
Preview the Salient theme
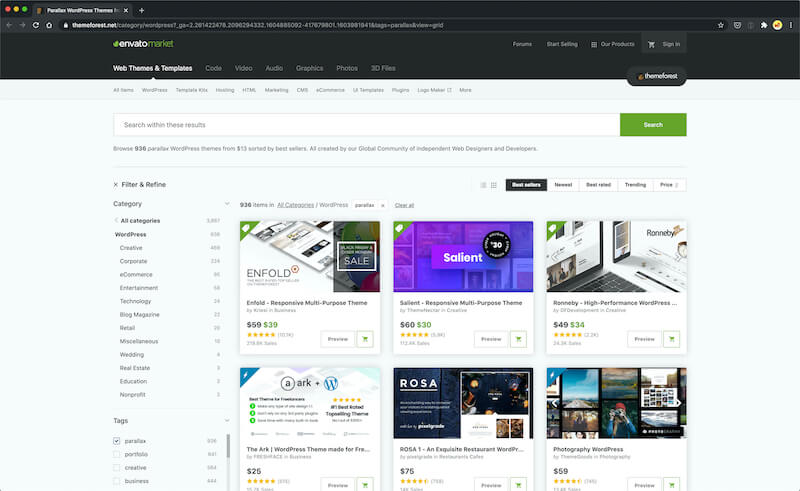491,339
